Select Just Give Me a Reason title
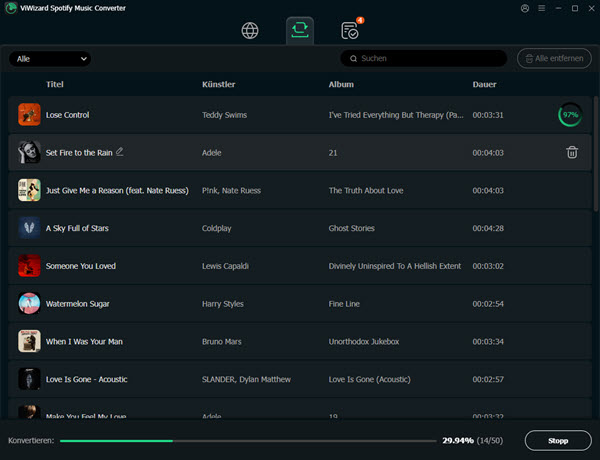The height and width of the screenshot is (460, 600). coord(117,191)
